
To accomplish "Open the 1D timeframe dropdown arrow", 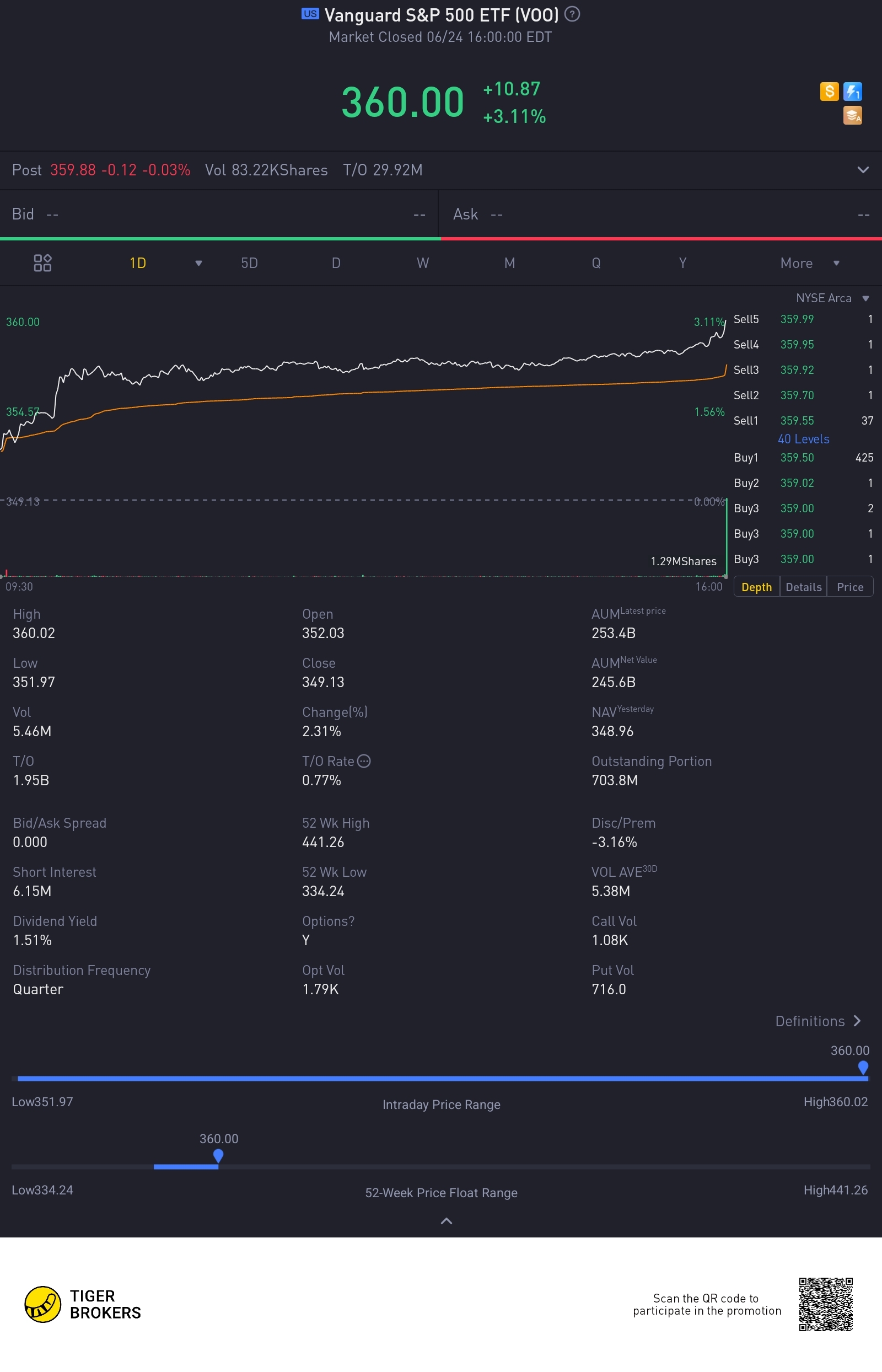I will tap(198, 264).
